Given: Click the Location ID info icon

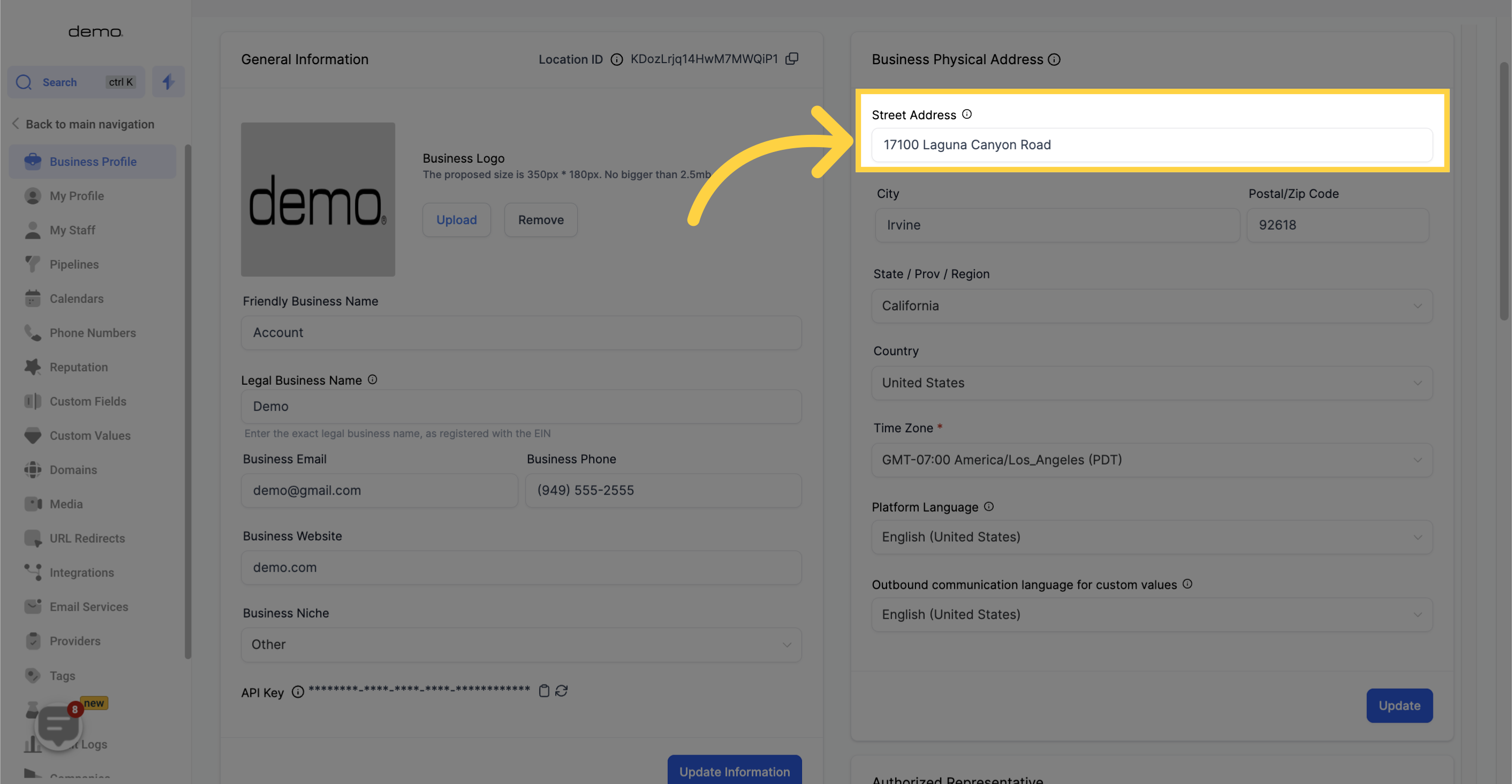Looking at the screenshot, I should tap(616, 59).
